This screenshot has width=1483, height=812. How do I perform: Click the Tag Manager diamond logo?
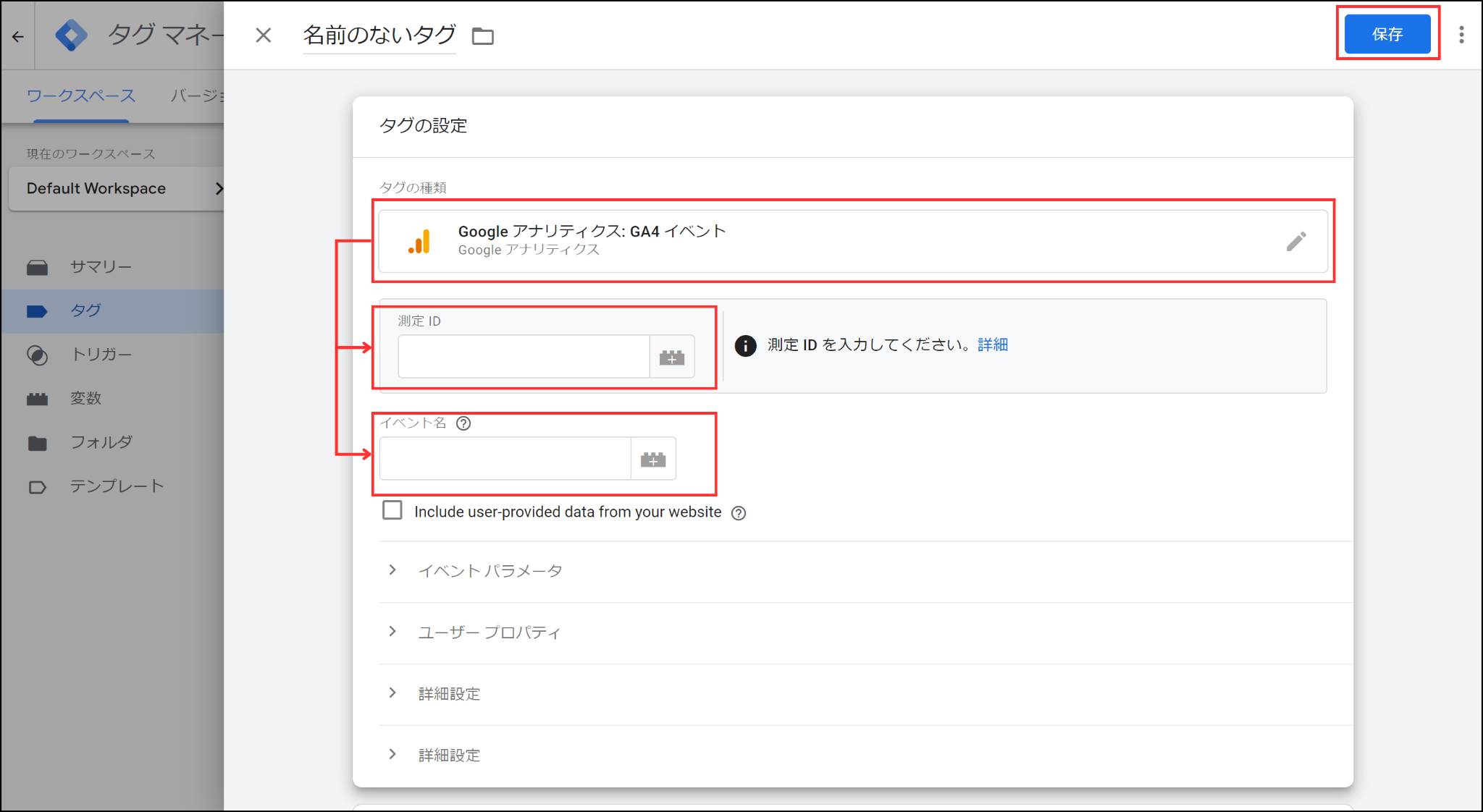[71, 35]
